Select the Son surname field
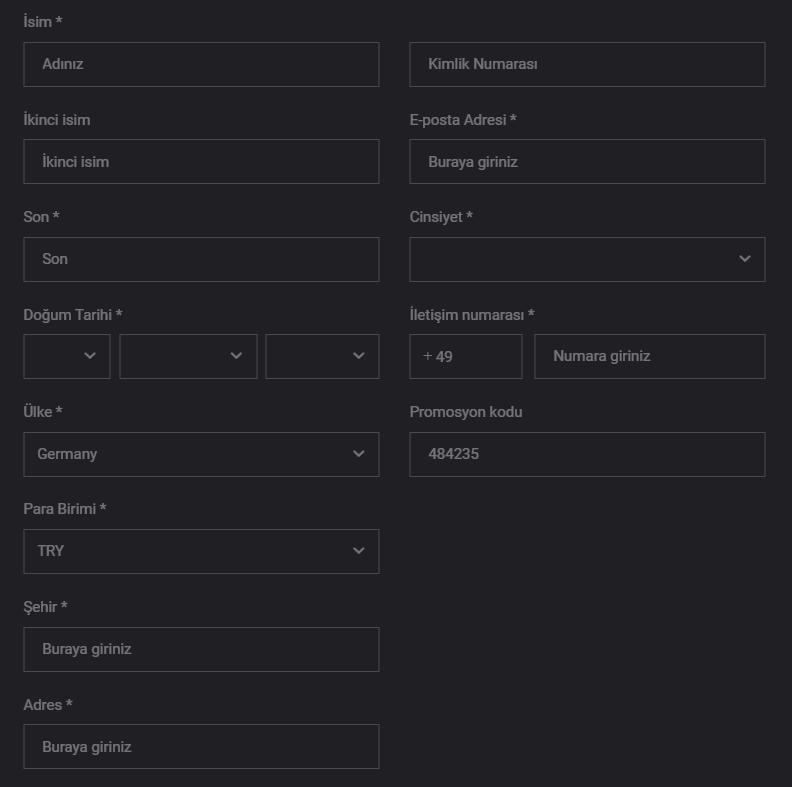The image size is (792, 787). (201, 259)
